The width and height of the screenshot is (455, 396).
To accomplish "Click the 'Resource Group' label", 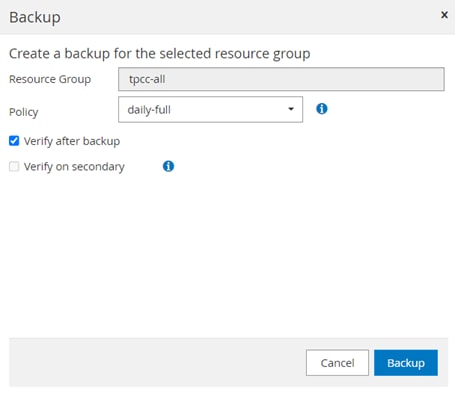I will pyautogui.click(x=50, y=79).
